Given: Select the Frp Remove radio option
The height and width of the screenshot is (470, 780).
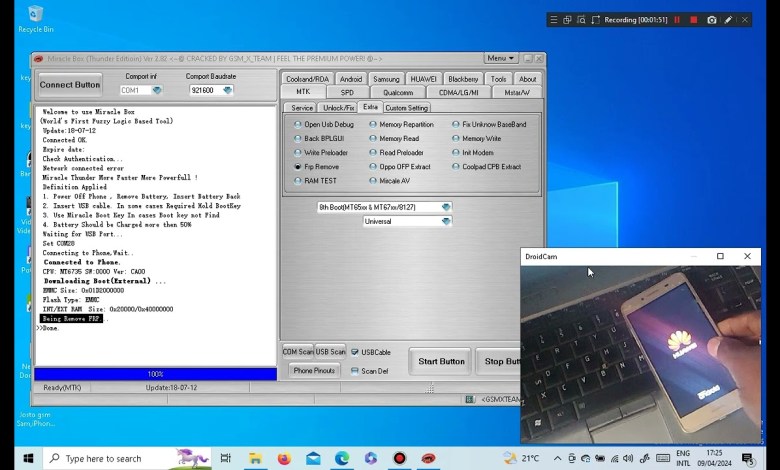Looking at the screenshot, I should point(298,167).
